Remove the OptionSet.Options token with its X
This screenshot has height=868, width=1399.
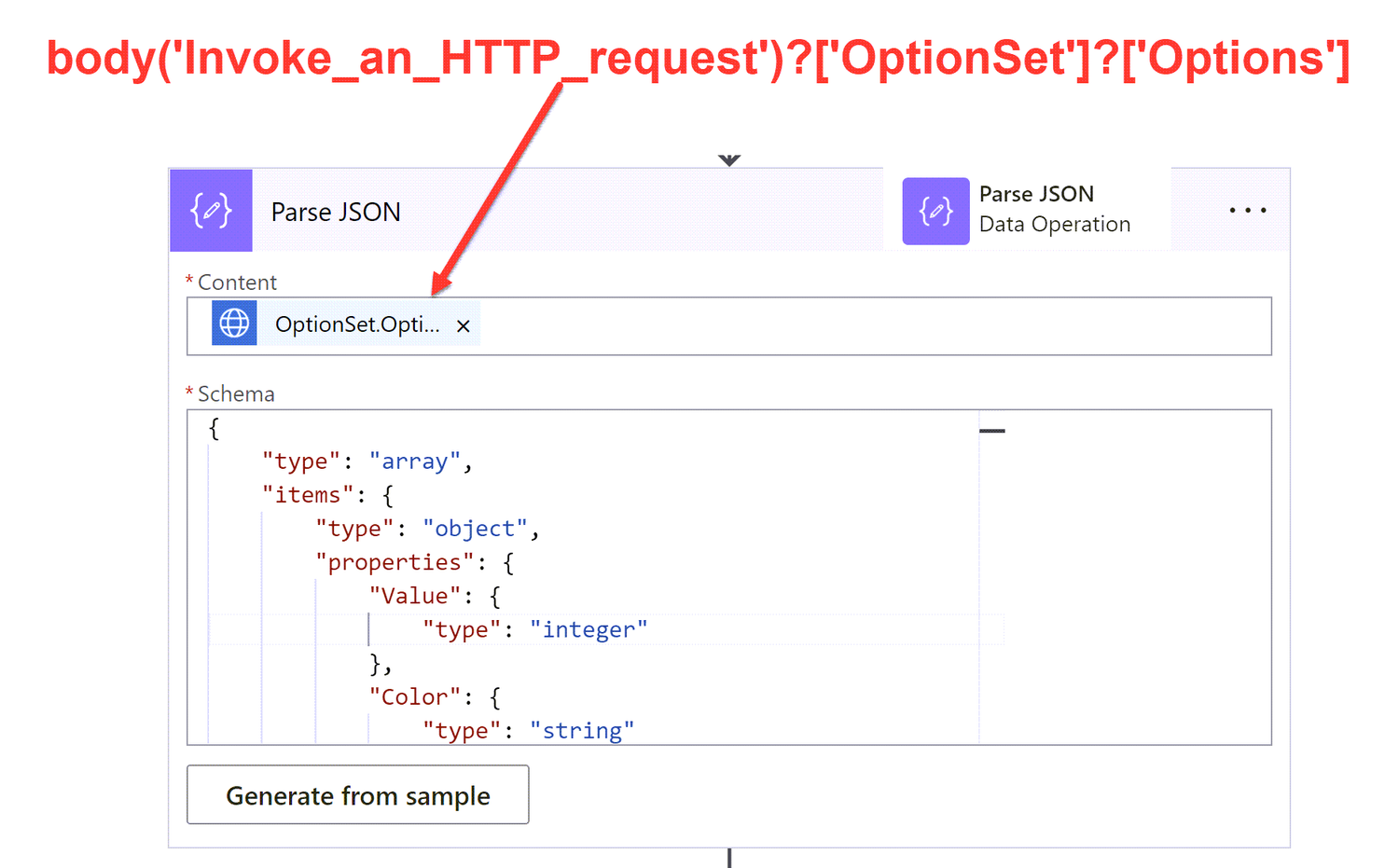[x=464, y=325]
